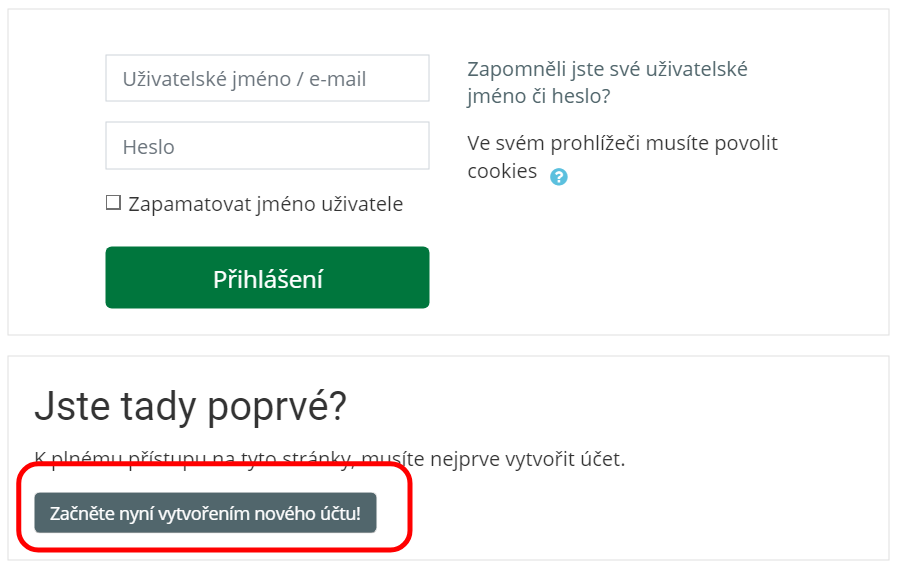The height and width of the screenshot is (570, 903).
Task: Focus the Heslo password field
Action: pos(267,146)
